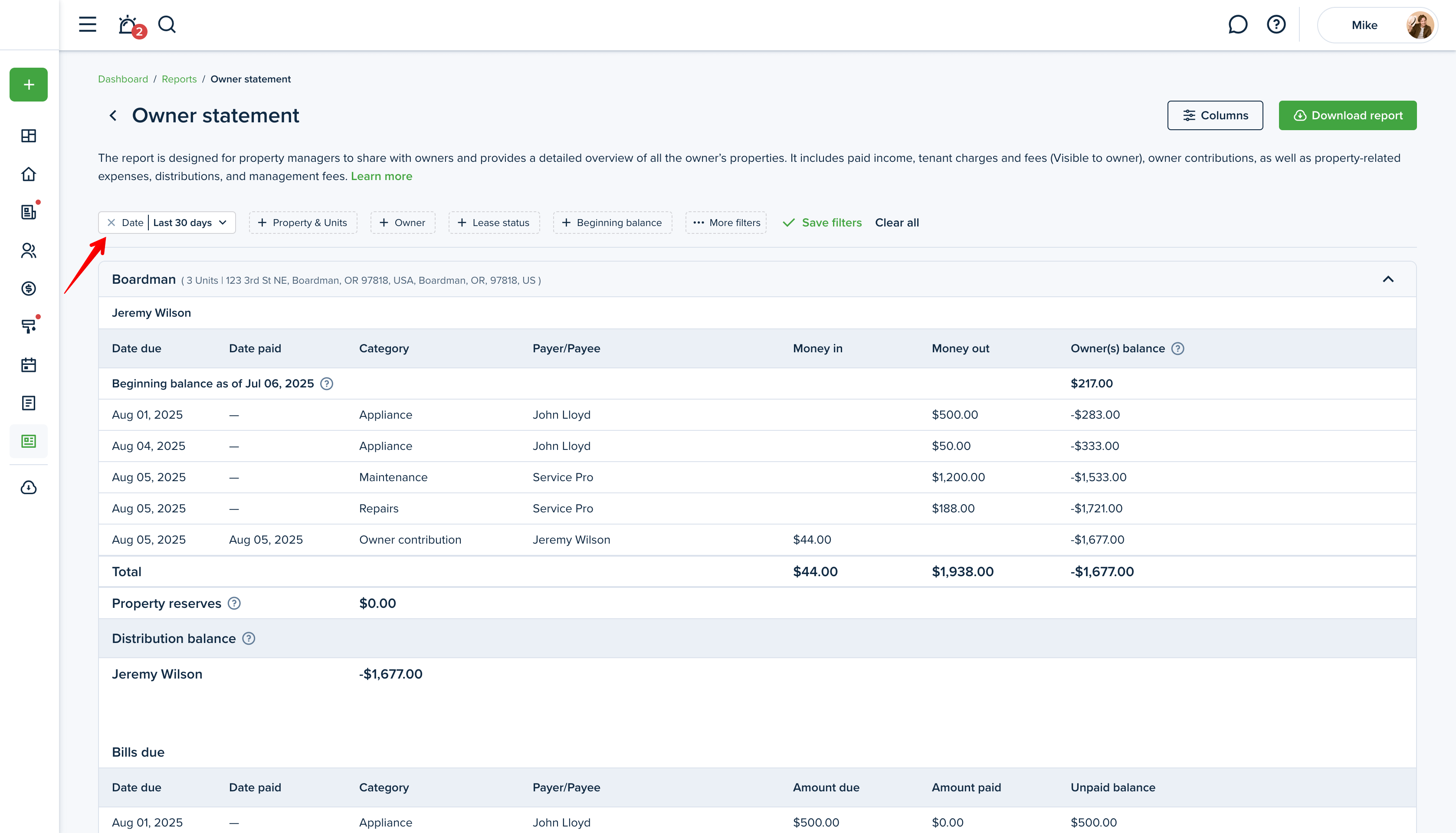This screenshot has height=833, width=1456.
Task: Open the hamburger menu
Action: coord(88,25)
